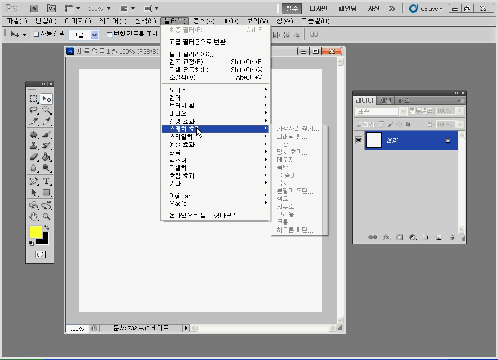Select the Clone Stamp tool
The image size is (498, 360).
click(34, 146)
